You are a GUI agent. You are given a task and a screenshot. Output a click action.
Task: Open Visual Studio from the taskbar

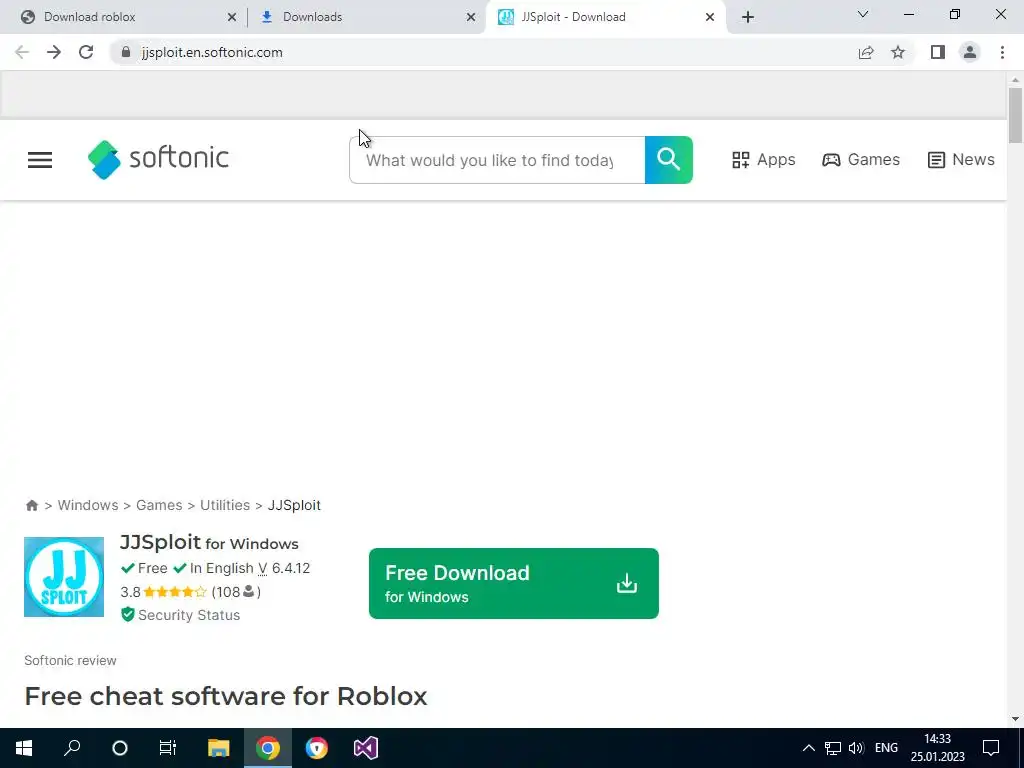coord(366,748)
